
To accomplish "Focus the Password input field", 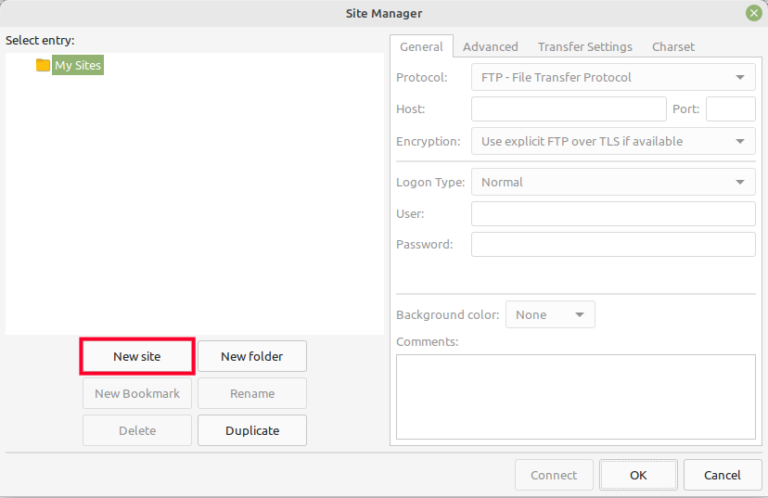I will pos(613,244).
